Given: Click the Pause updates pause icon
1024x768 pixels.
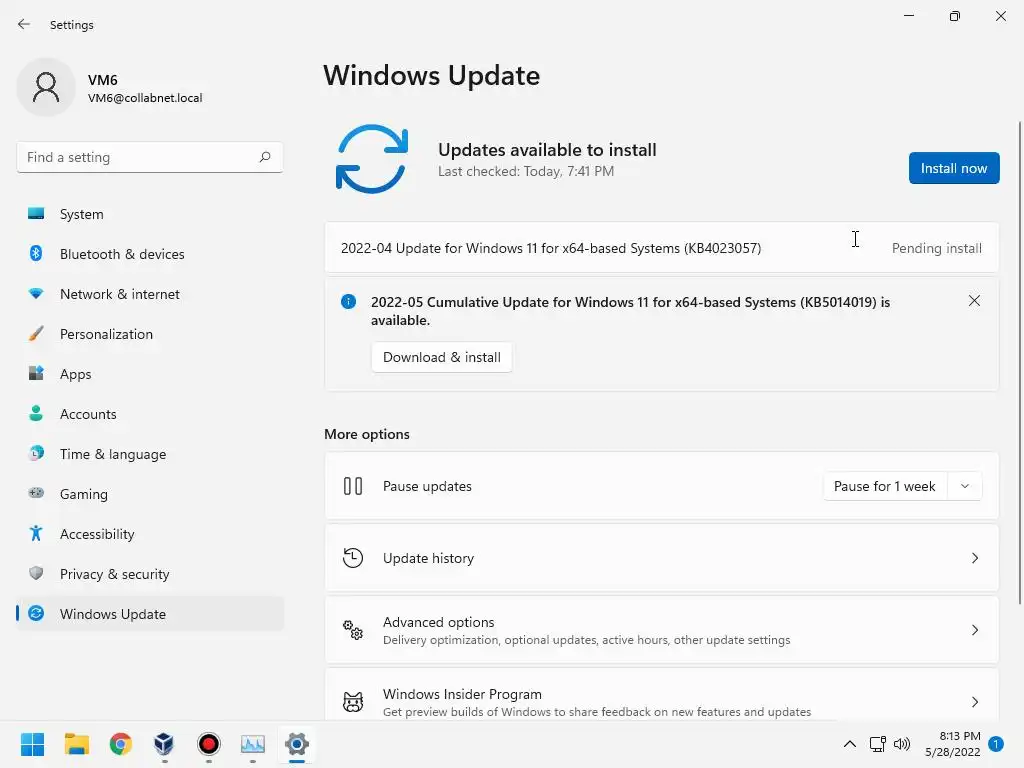Looking at the screenshot, I should pyautogui.click(x=353, y=486).
